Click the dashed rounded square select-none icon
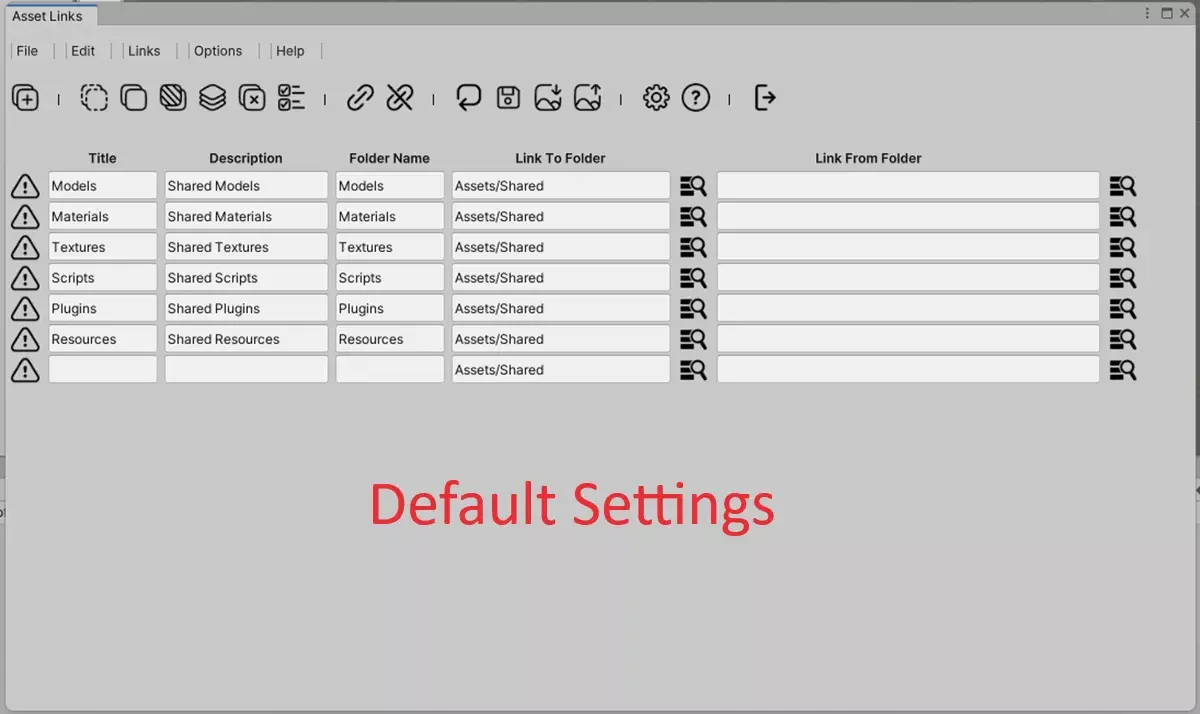 tap(94, 98)
